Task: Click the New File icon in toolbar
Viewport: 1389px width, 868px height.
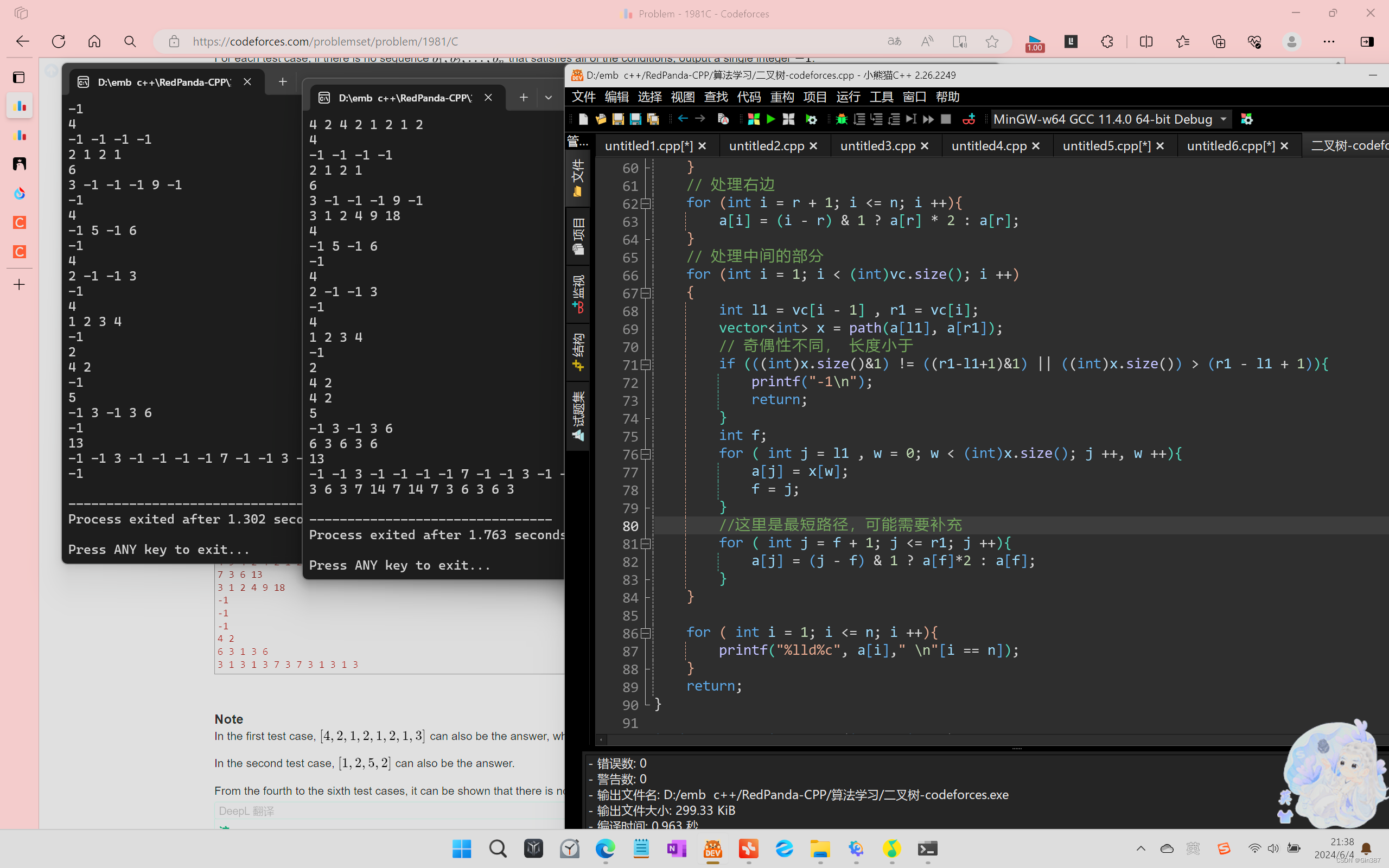Action: (583, 119)
